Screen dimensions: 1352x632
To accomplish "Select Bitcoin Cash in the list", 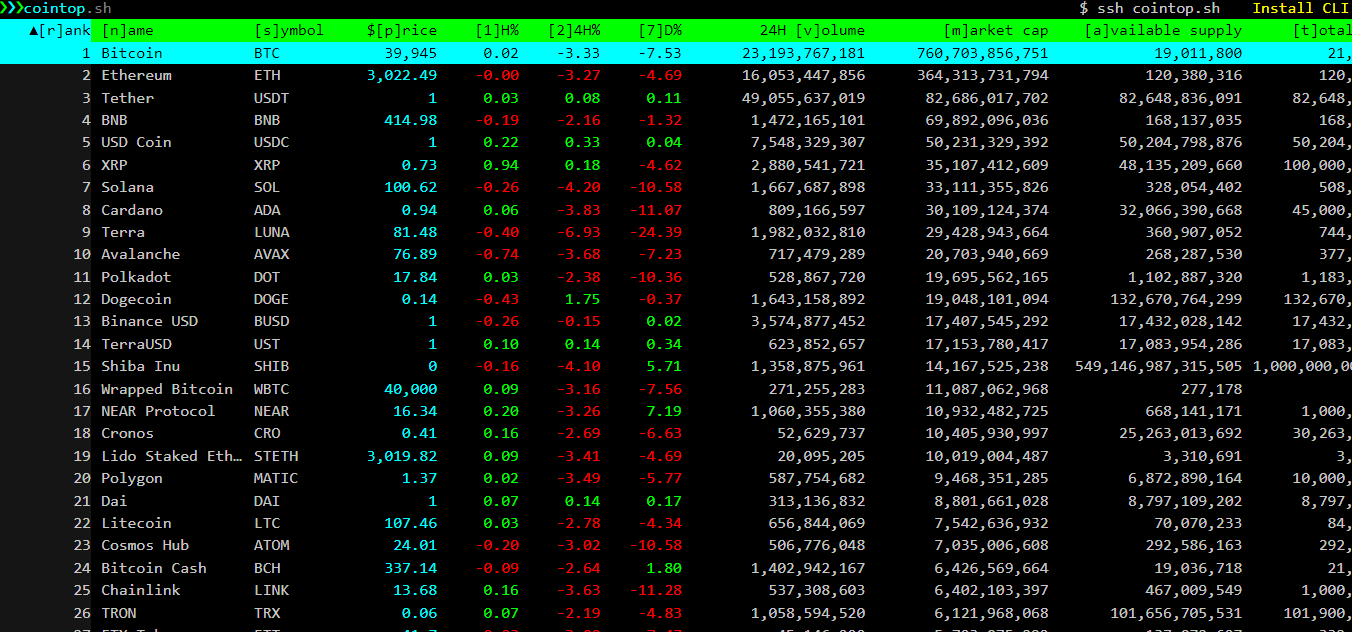I will click(x=153, y=568).
